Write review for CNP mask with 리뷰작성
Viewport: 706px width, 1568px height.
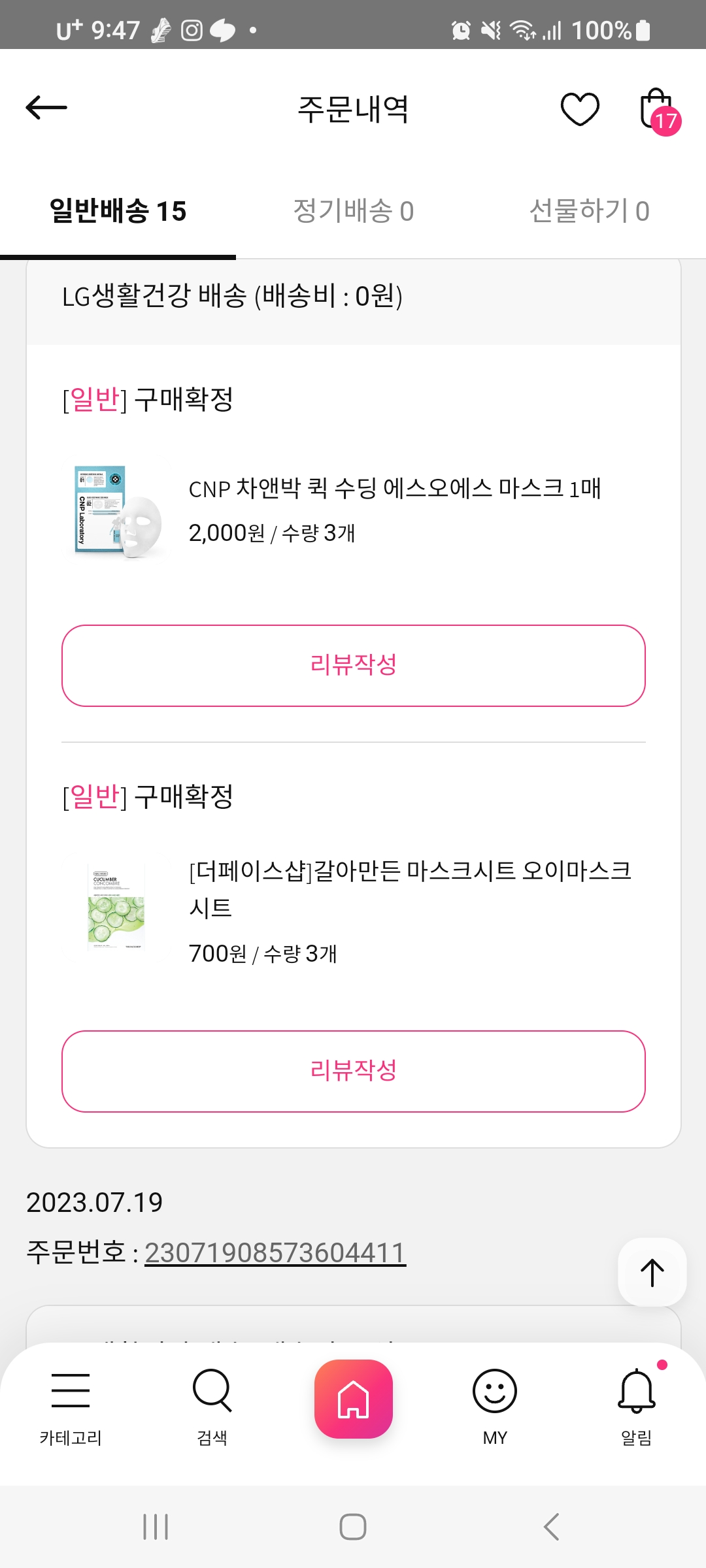click(353, 665)
